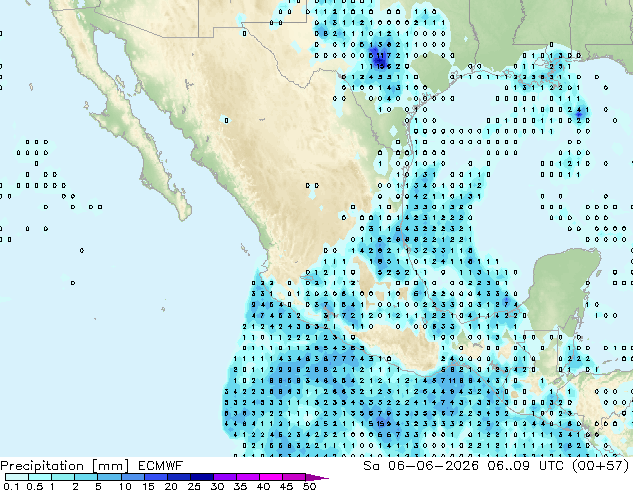Click the 20–25 mm dark blue legend box
Image resolution: width=634 pixels, height=490 pixels.
179,477
